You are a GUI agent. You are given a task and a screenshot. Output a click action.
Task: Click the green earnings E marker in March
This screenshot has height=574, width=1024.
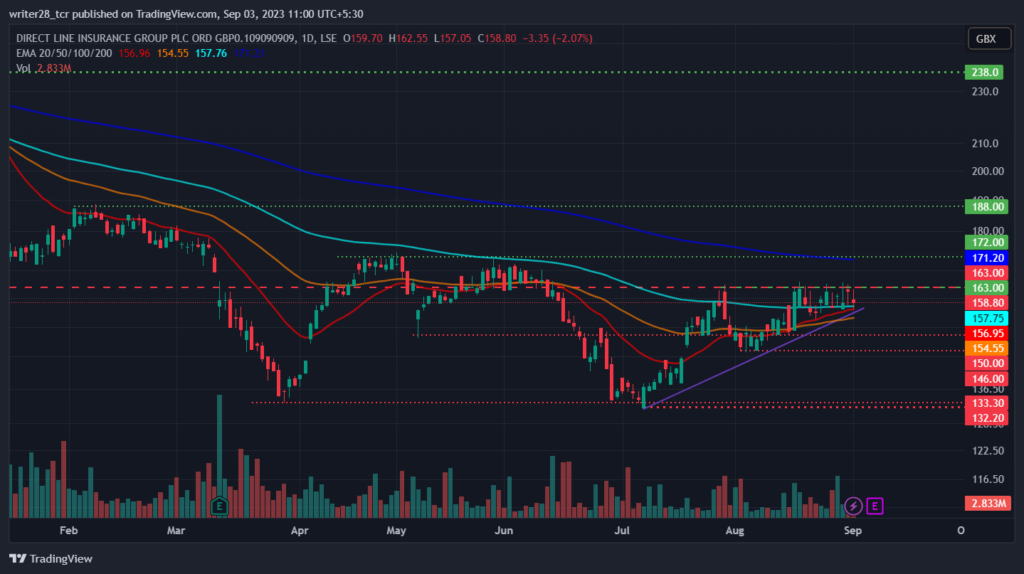[x=219, y=505]
